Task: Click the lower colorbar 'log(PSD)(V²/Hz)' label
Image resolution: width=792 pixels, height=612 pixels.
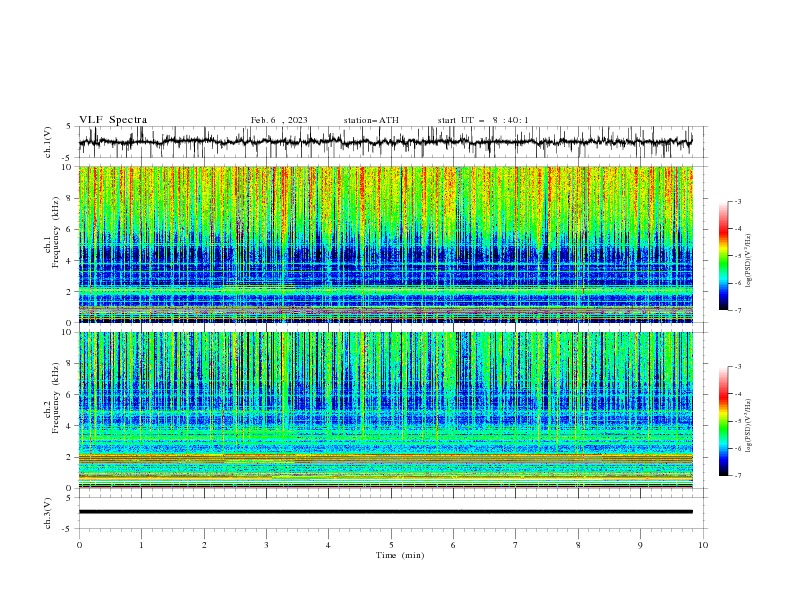Action: pos(749,425)
